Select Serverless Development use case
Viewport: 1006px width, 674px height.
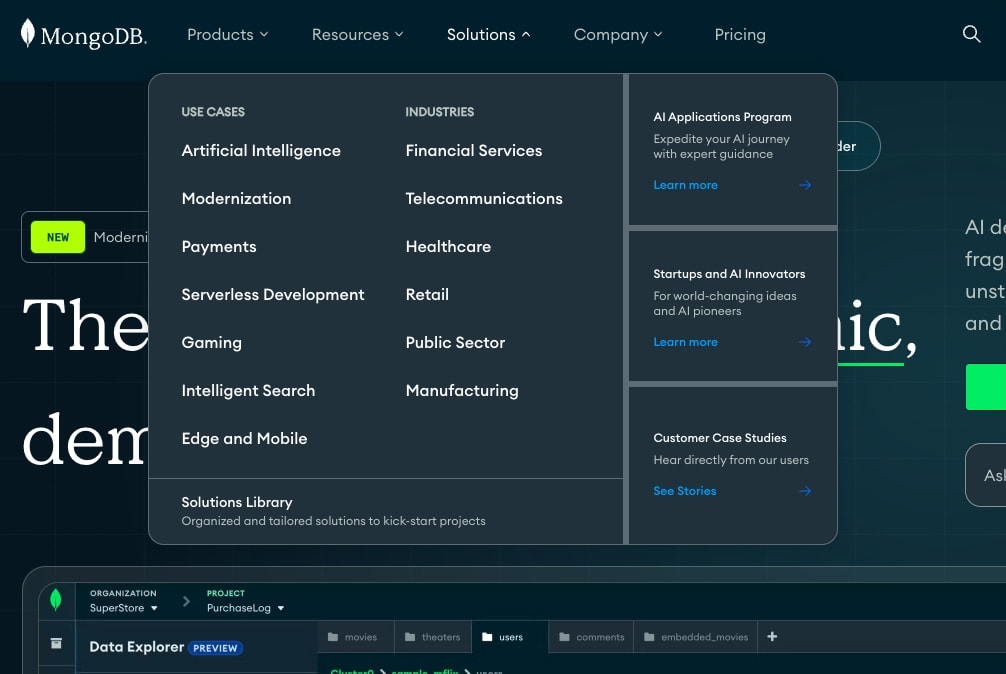point(273,295)
